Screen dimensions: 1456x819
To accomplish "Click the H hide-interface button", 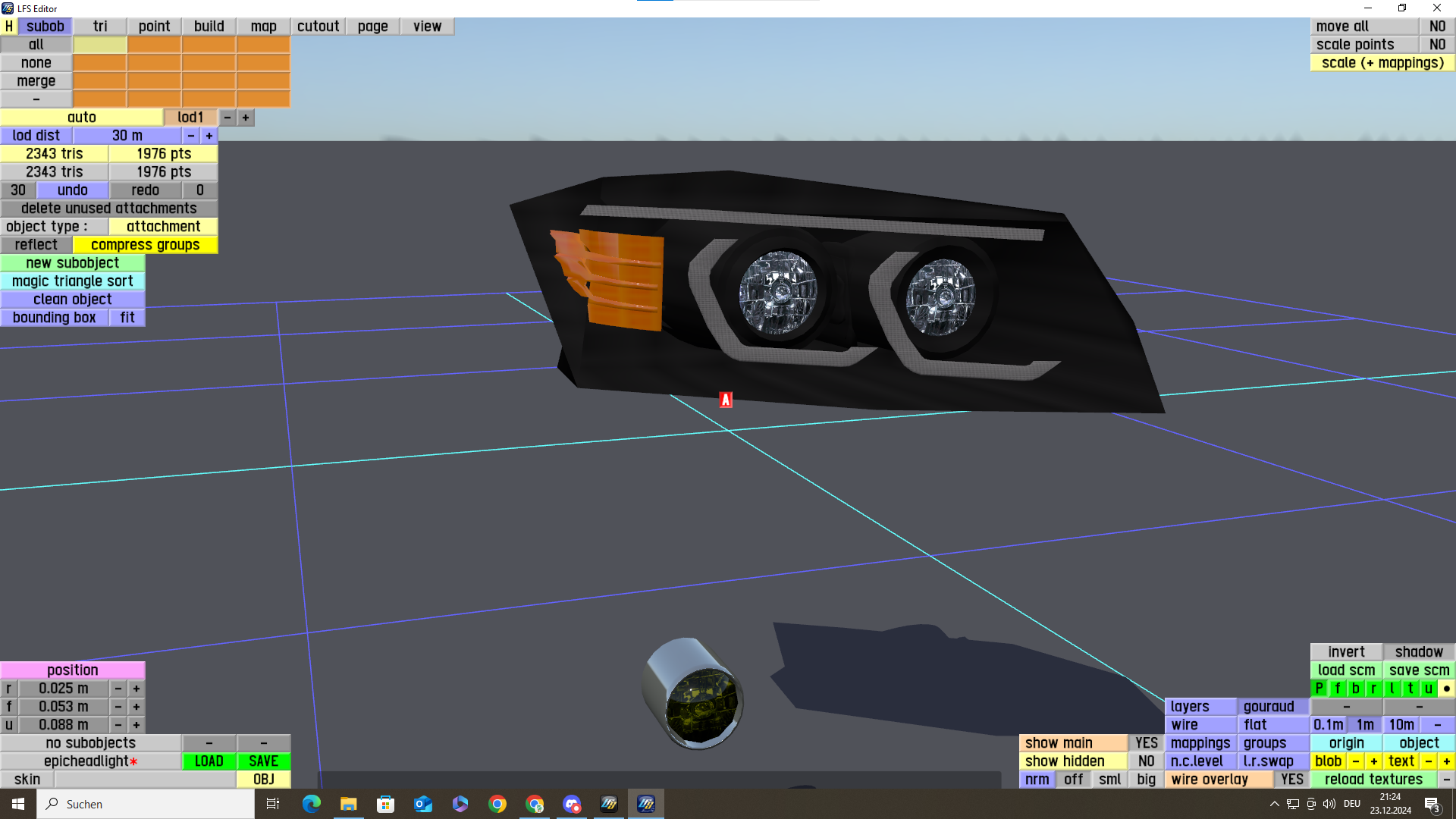I will 8,26.
